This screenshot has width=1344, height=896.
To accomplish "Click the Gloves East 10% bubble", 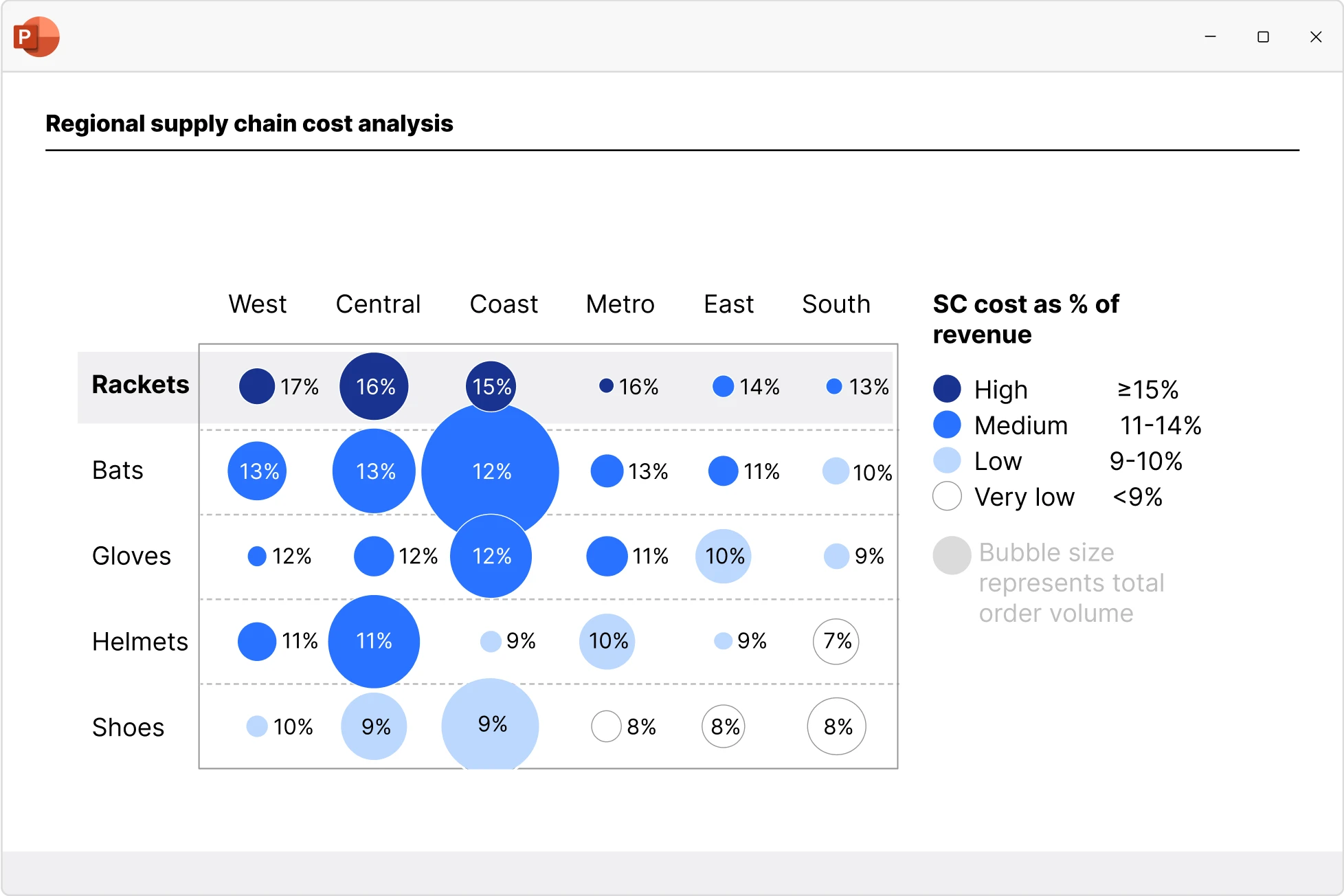I will [723, 557].
